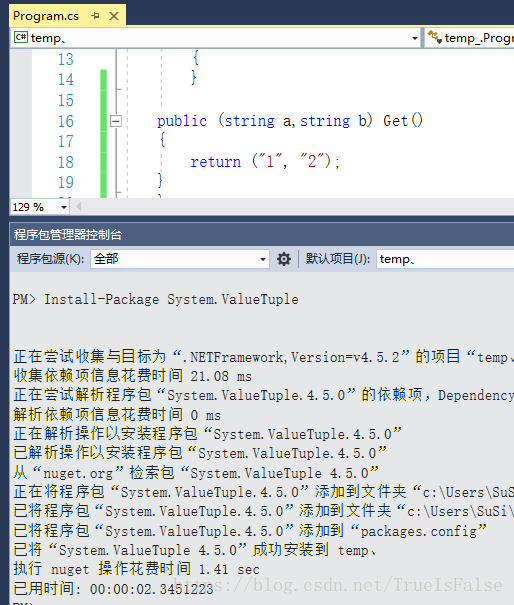Toggle pin on Program.cs tab
This screenshot has width=514, height=605.
click(95, 16)
